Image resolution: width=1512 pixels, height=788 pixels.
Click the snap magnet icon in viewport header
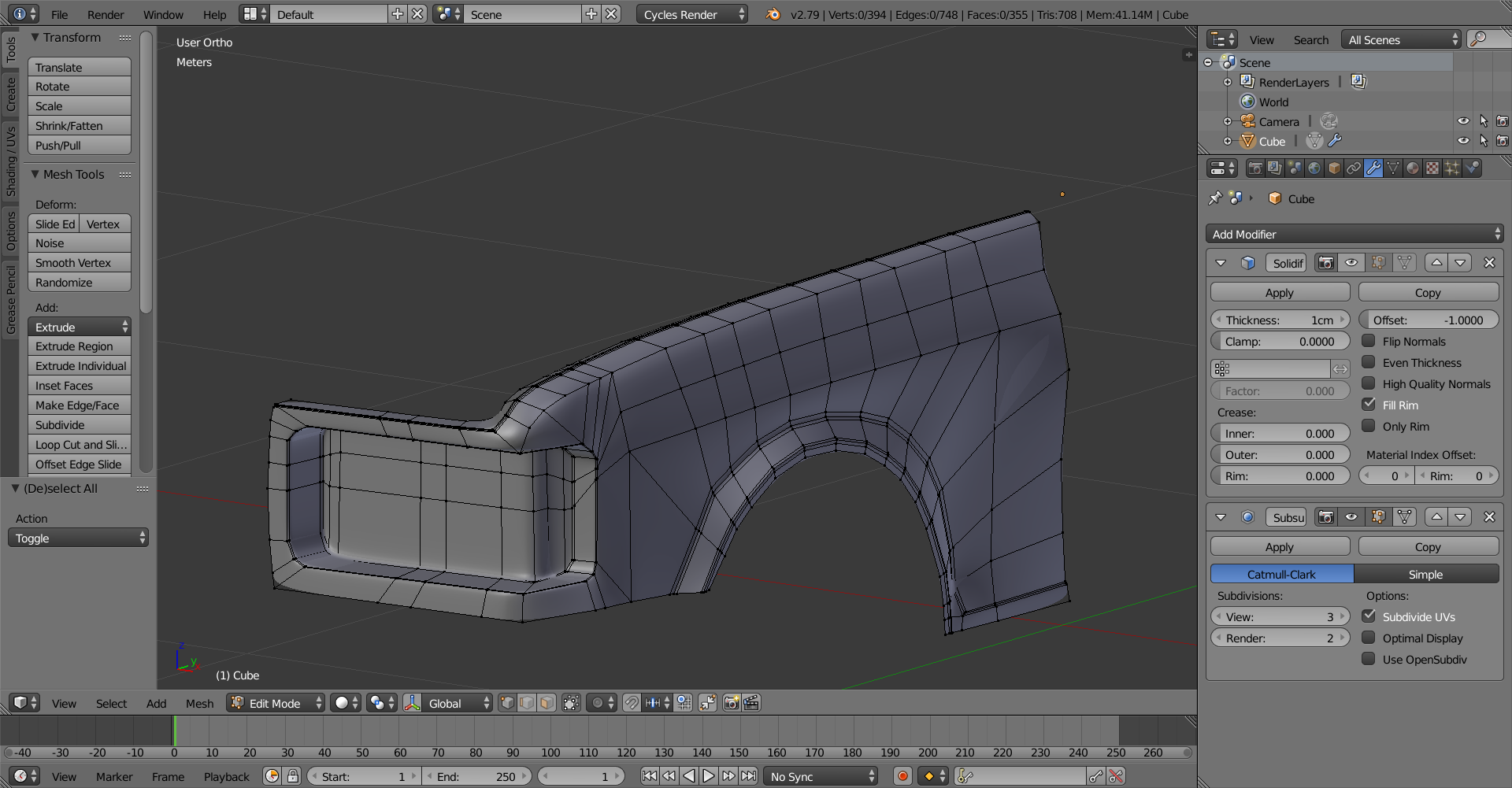(x=632, y=703)
